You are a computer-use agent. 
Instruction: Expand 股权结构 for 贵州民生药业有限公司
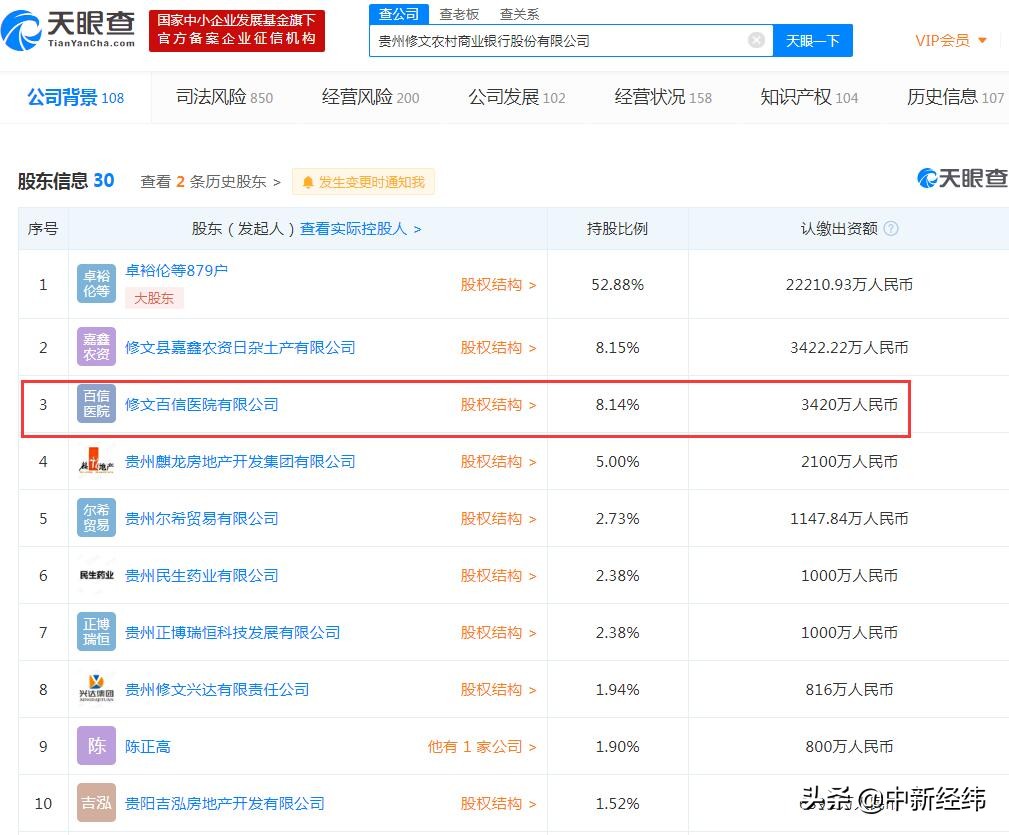click(498, 575)
